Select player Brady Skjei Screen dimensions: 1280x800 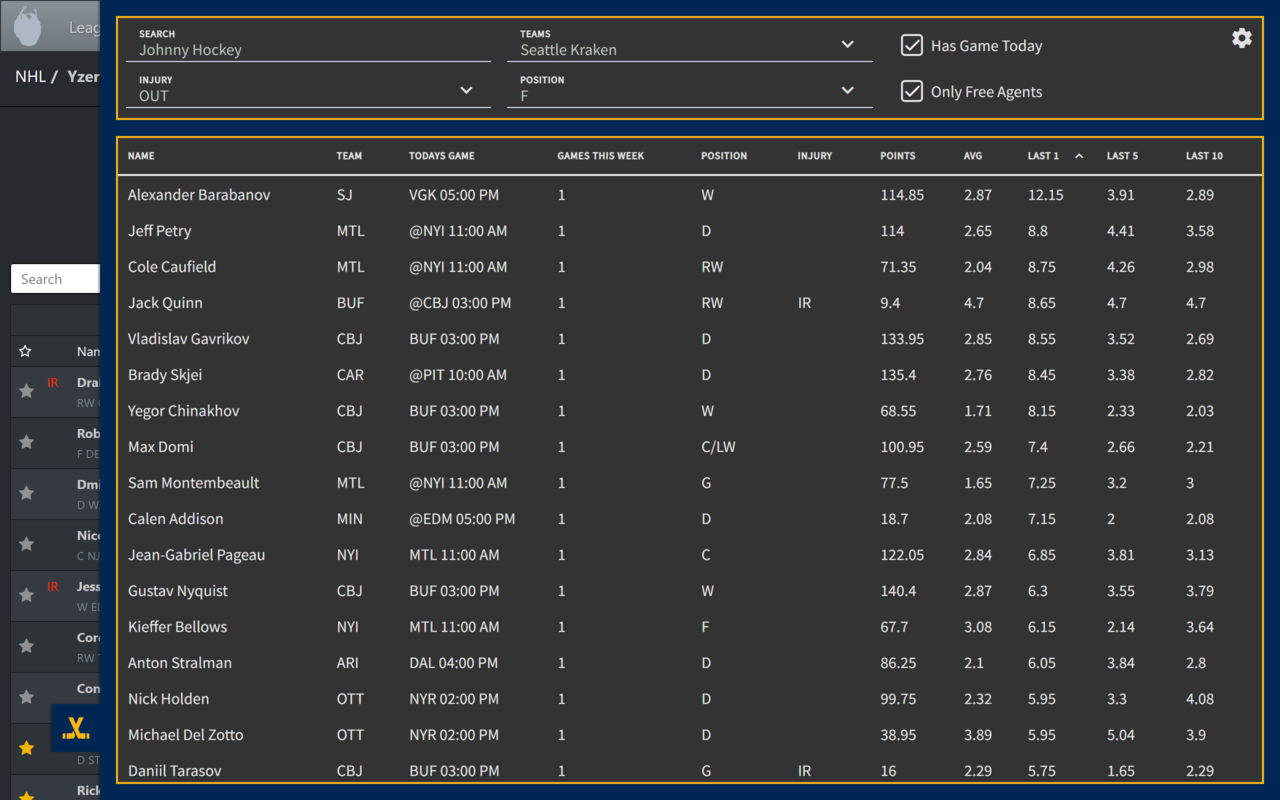point(165,375)
